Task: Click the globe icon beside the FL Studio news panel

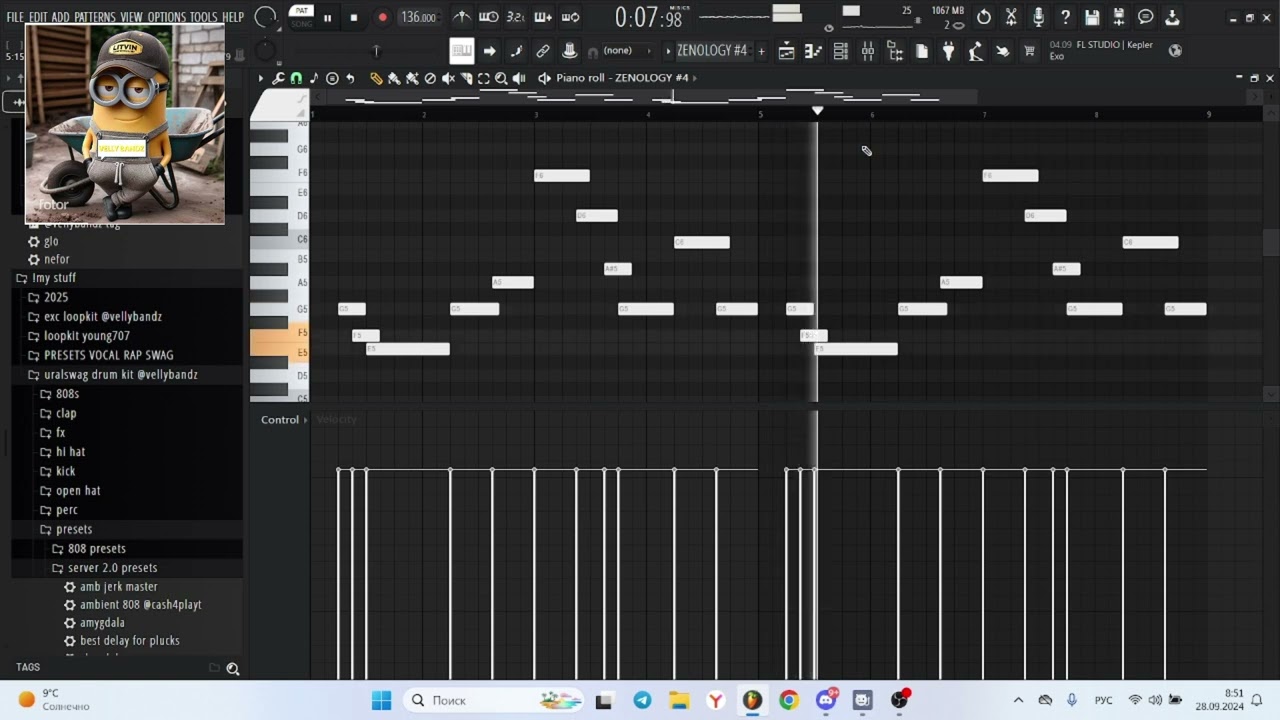Action: click(1175, 50)
